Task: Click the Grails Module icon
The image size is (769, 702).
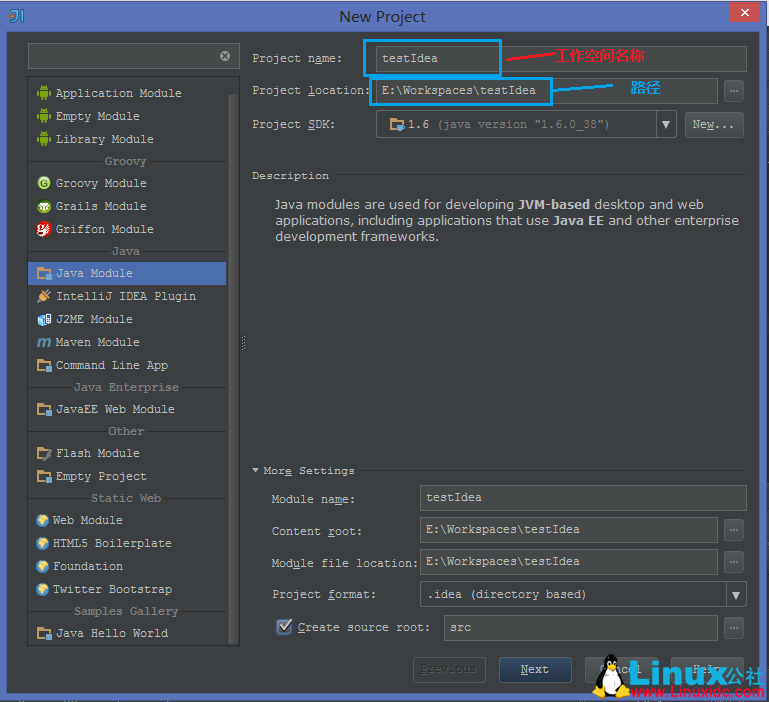Action: pos(44,206)
